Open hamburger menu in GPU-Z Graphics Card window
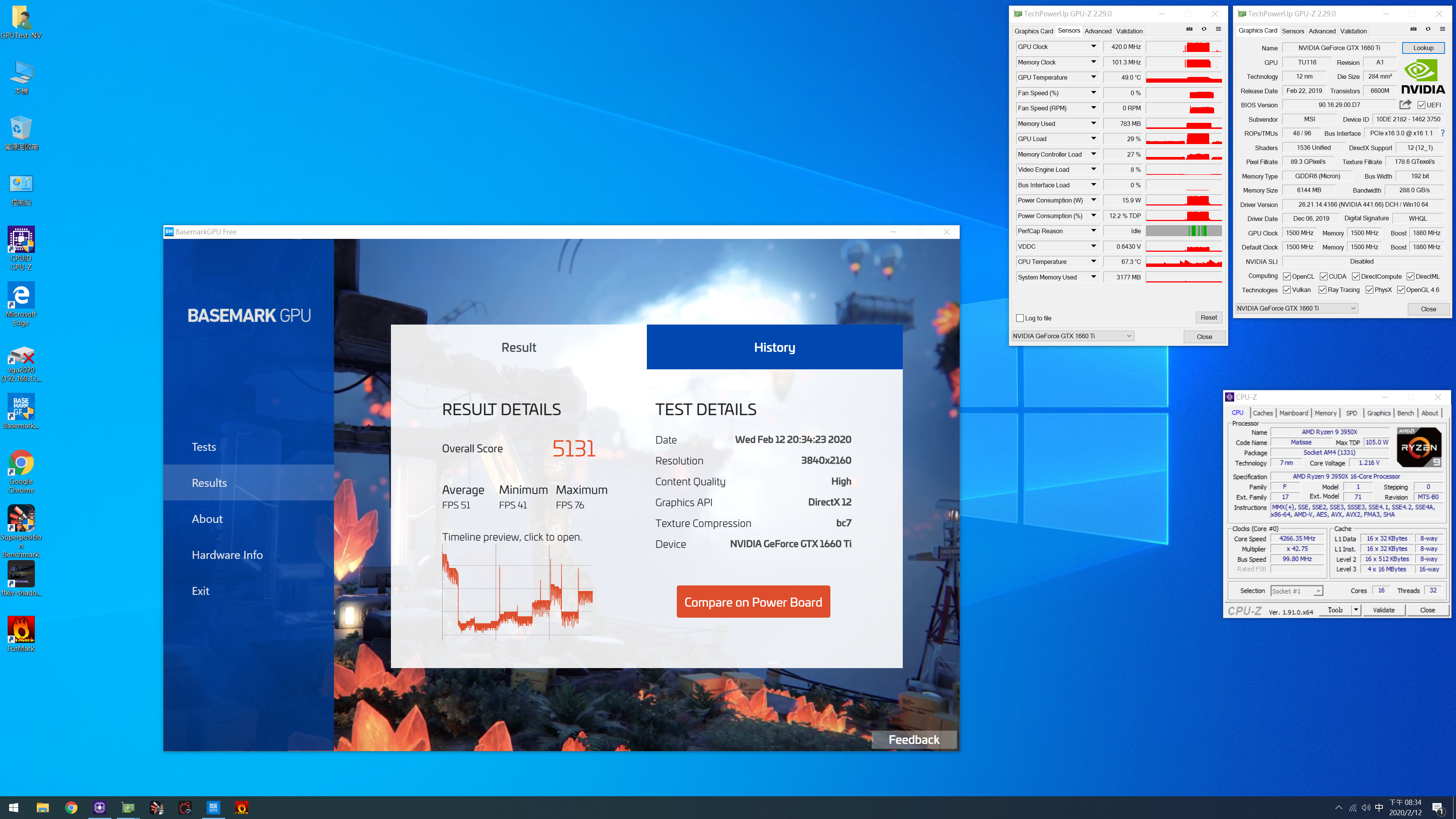Viewport: 1456px width, 819px height. (1442, 29)
